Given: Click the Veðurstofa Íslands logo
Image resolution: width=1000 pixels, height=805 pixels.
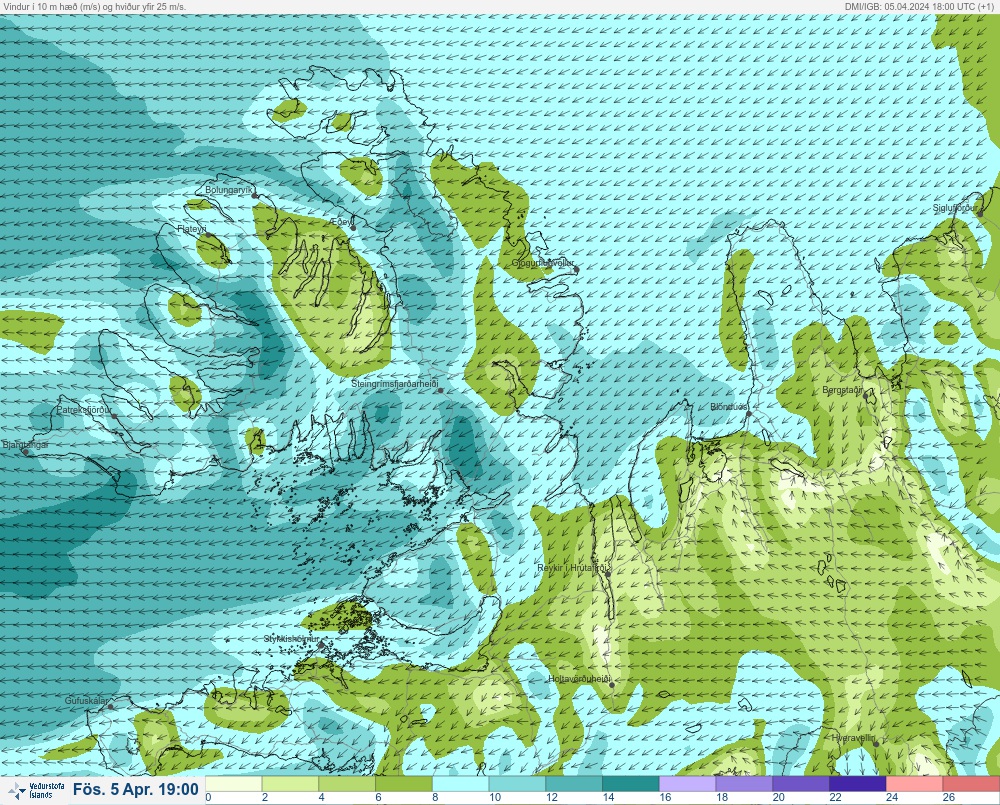Looking at the screenshot, I should click(x=36, y=790).
